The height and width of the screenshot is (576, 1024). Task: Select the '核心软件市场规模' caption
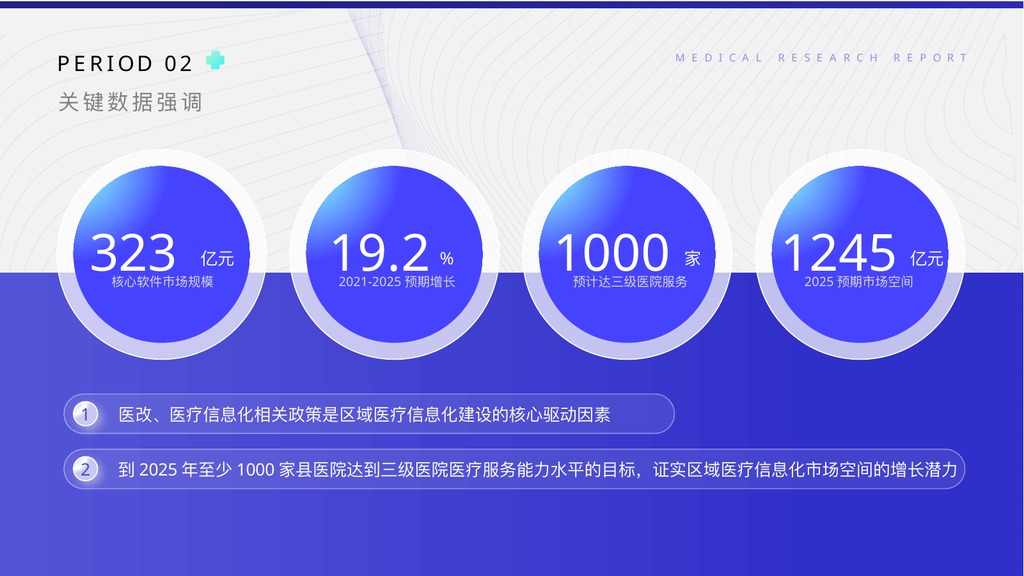(162, 281)
